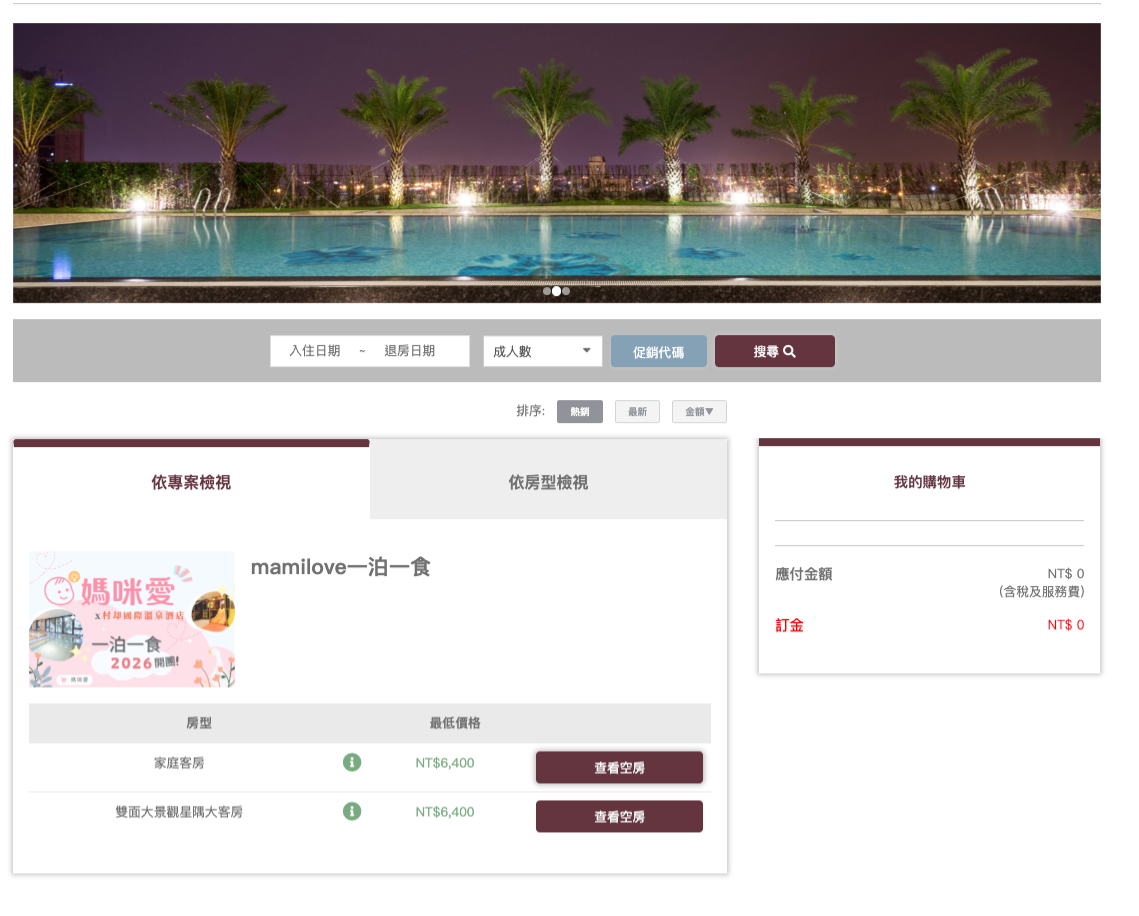Screen dimensions: 1139x916
Task: Click the info icon for 雙面大景觀星隅大客房
Action: [352, 811]
